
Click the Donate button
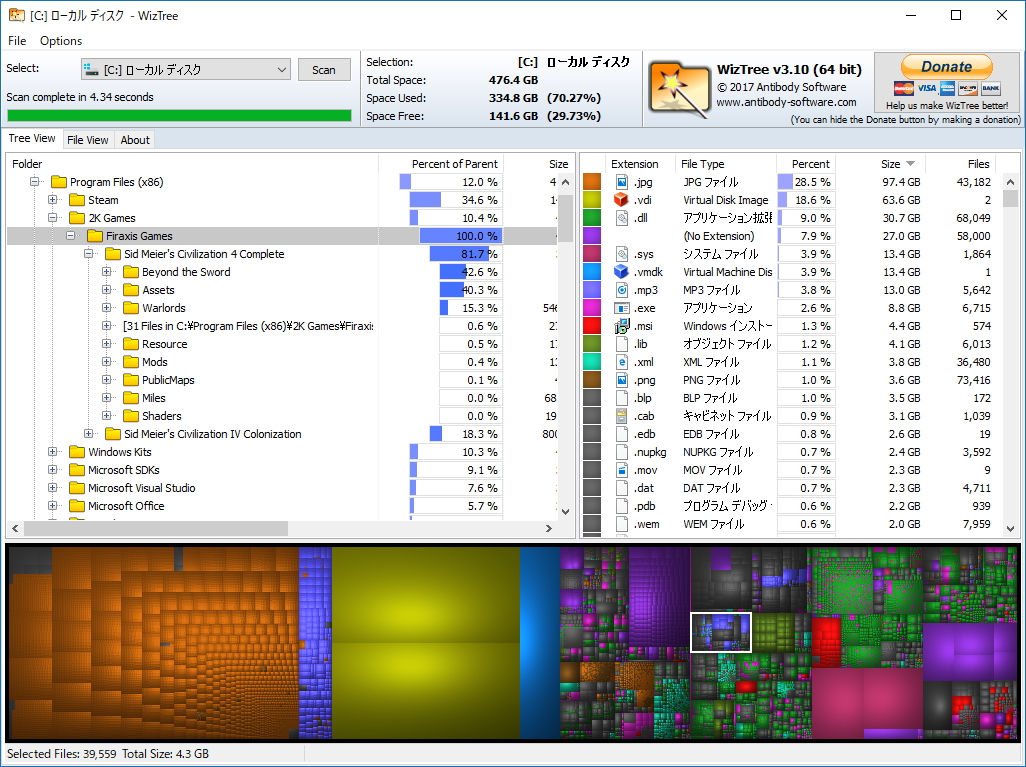pyautogui.click(x=945, y=66)
